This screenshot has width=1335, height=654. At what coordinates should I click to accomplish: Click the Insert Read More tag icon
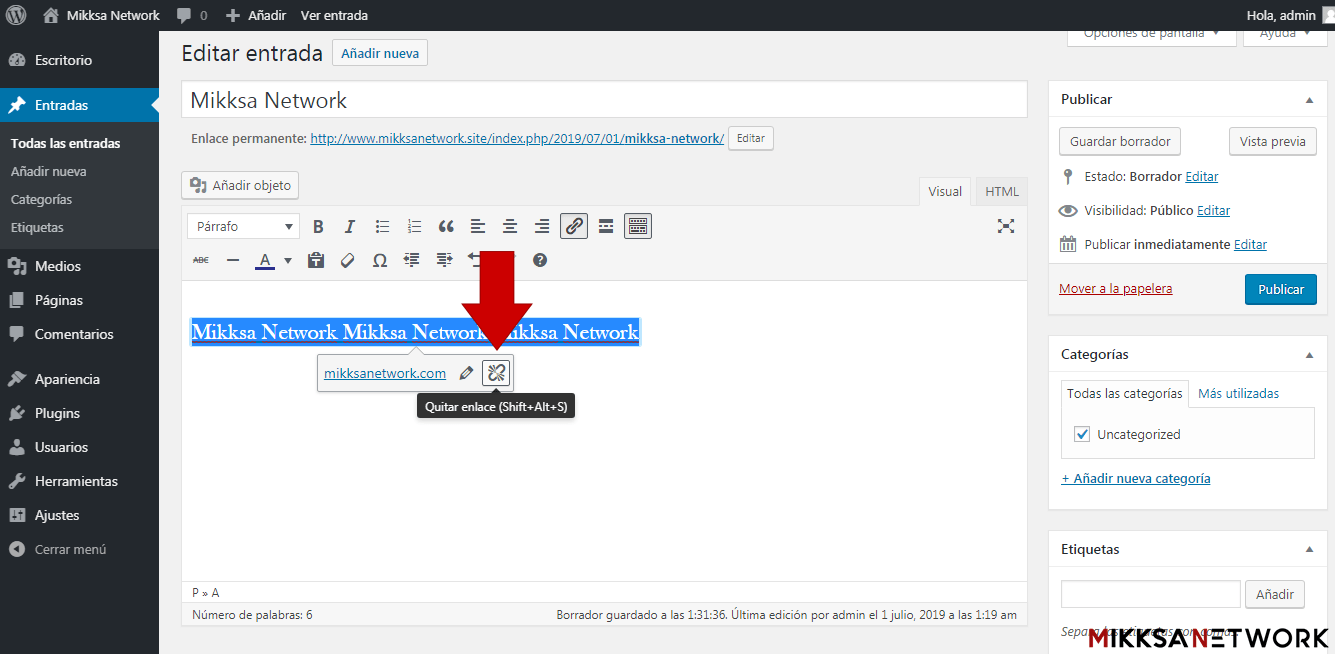click(x=606, y=227)
